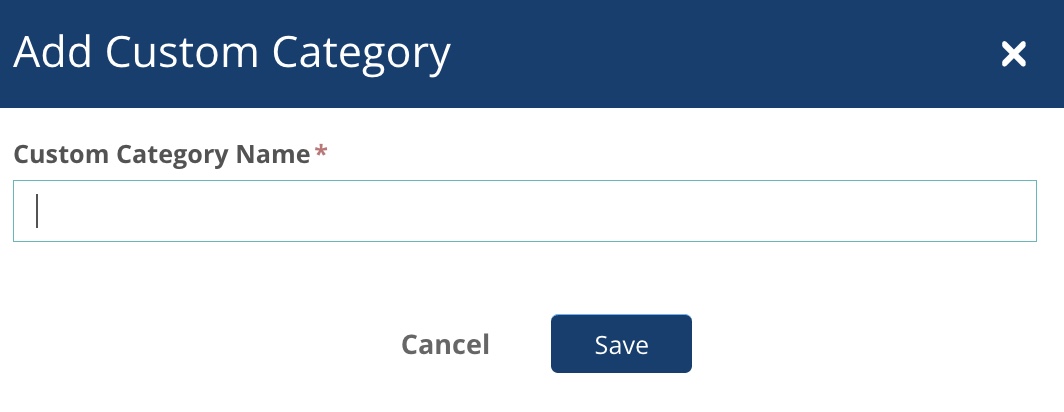
Task: Close the Add Custom Category dialog
Action: click(1014, 54)
